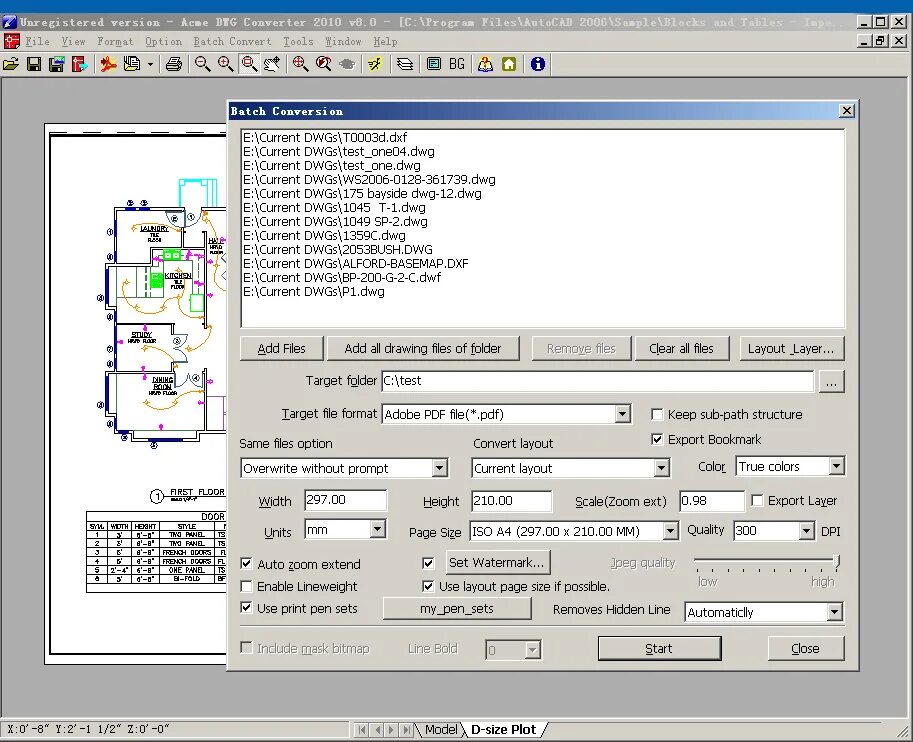The height and width of the screenshot is (742, 913).
Task: Enable the Export Layer checkbox
Action: (x=757, y=500)
